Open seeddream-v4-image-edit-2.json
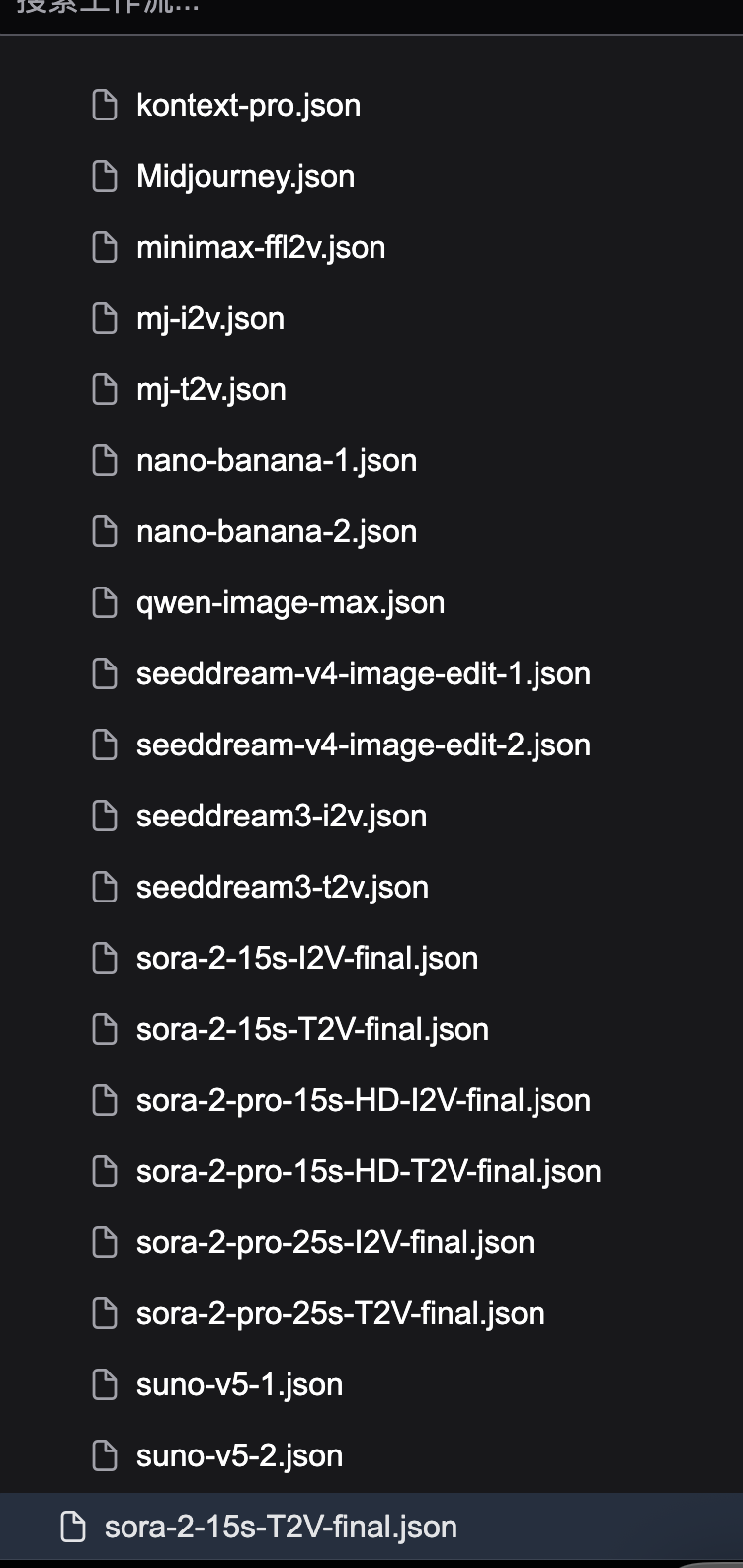Image resolution: width=743 pixels, height=1568 pixels. (x=363, y=745)
